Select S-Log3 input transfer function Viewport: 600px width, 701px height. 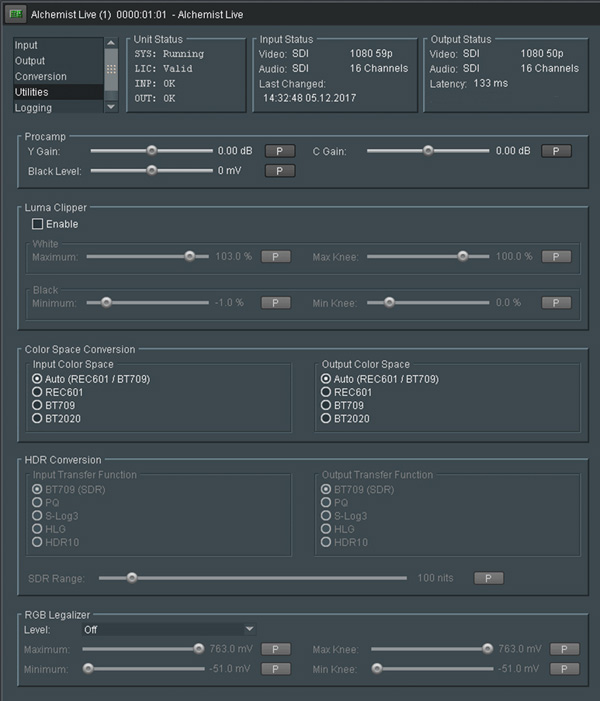coord(55,516)
